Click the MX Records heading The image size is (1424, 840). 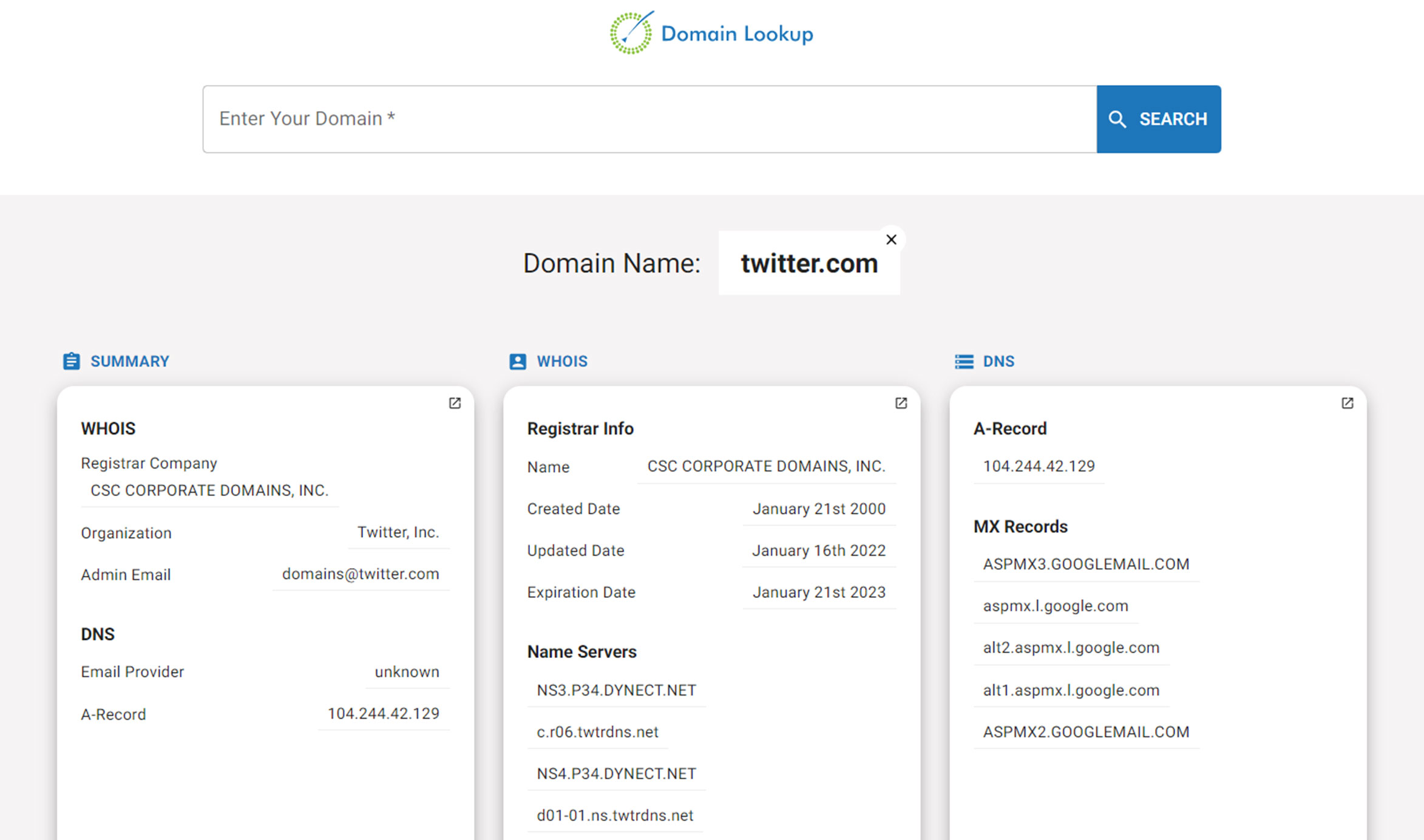pyautogui.click(x=1020, y=527)
